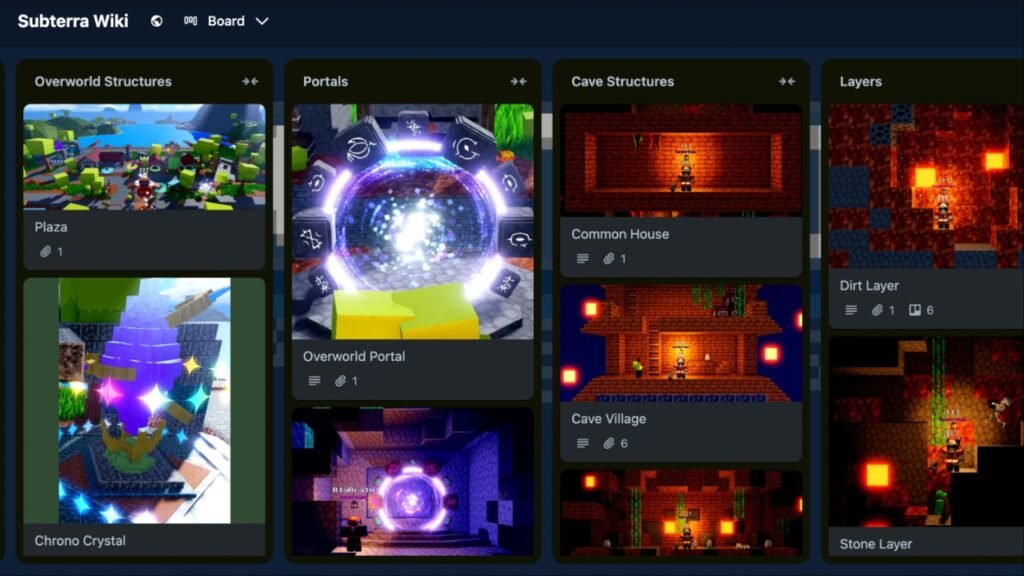Click the paperclip attachment icon on the Plaza card
Screen dimensions: 1024x576
click(48, 251)
